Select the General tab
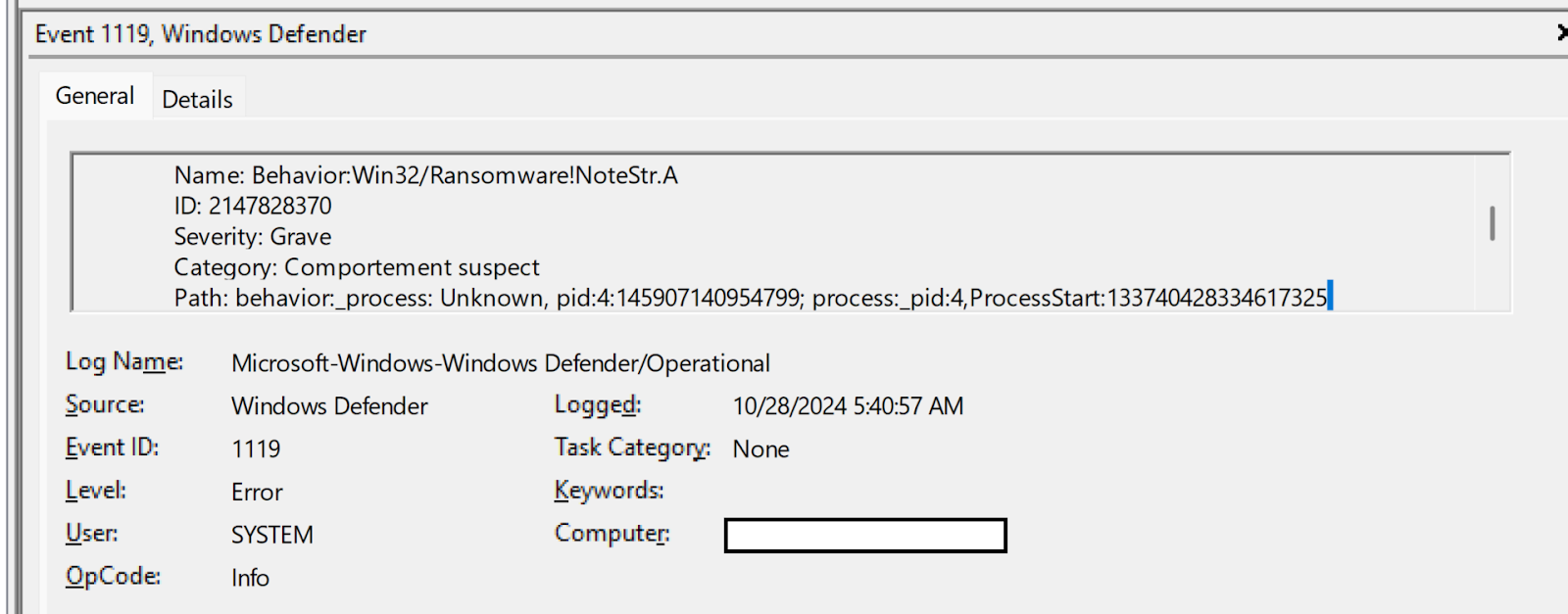This screenshot has height=614, width=1568. pyautogui.click(x=94, y=96)
